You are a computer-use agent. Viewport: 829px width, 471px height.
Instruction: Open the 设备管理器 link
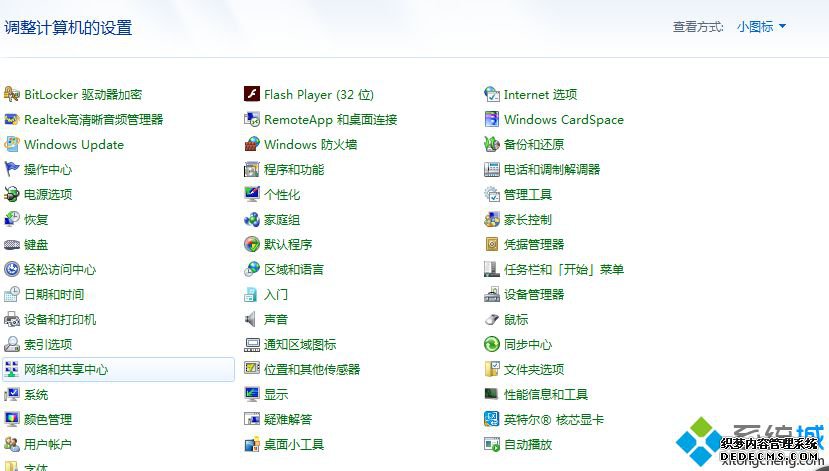click(x=534, y=294)
